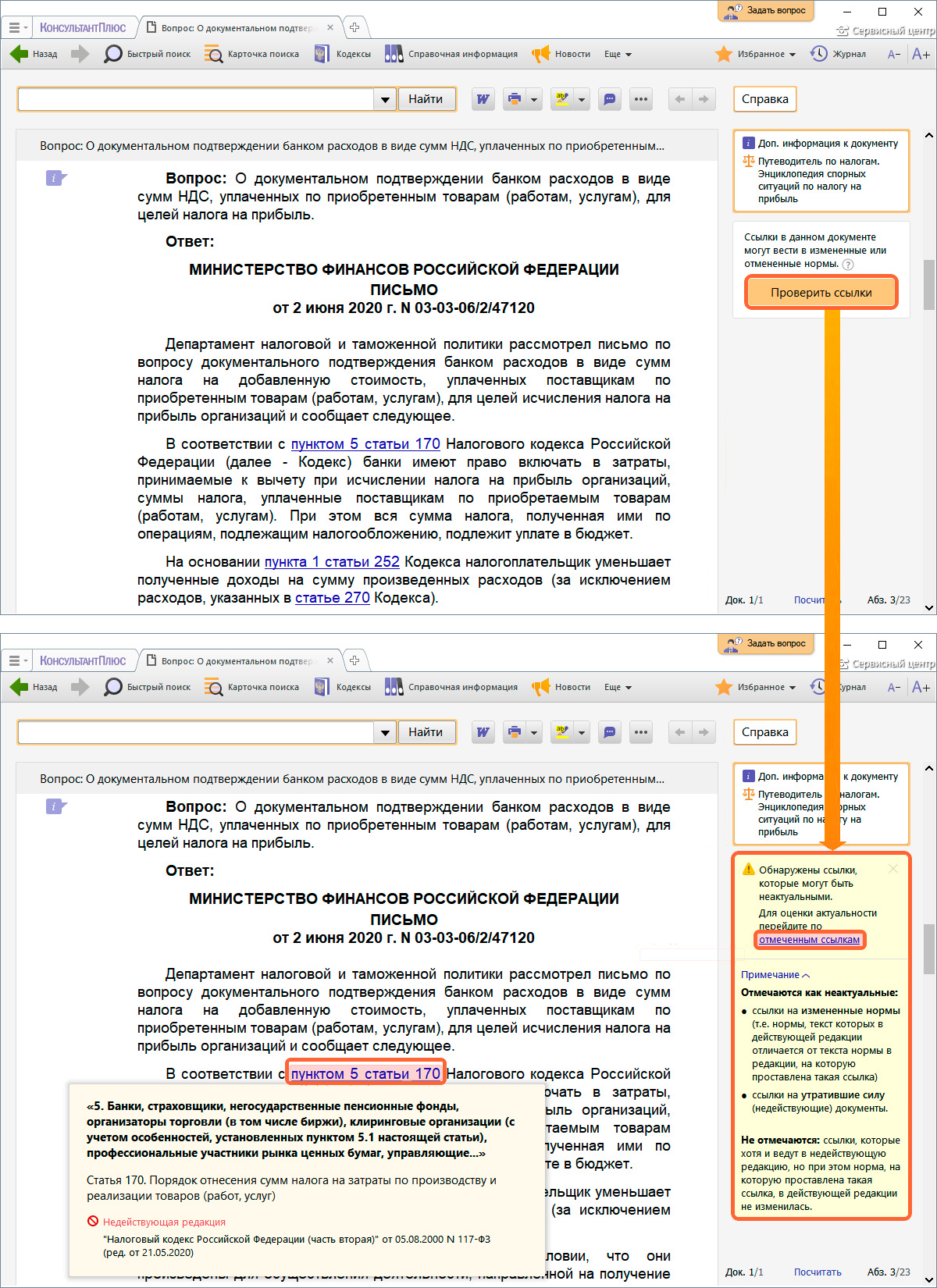
Task: Click the highlighter icon in lower window
Action: [x=561, y=732]
